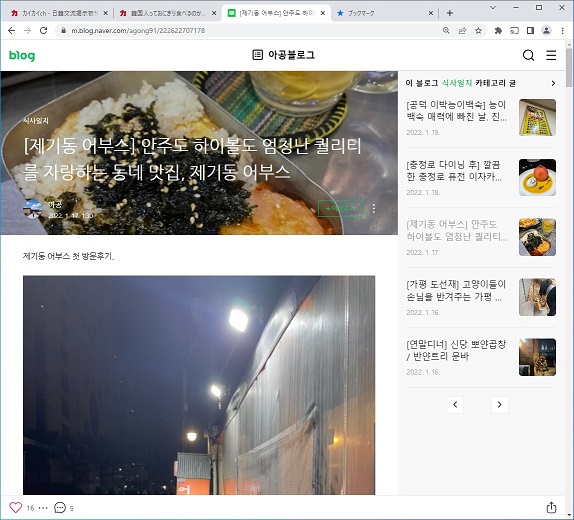Switch to the 韓国人っておにぎり tab
This screenshot has width=574, height=520.
pos(167,13)
